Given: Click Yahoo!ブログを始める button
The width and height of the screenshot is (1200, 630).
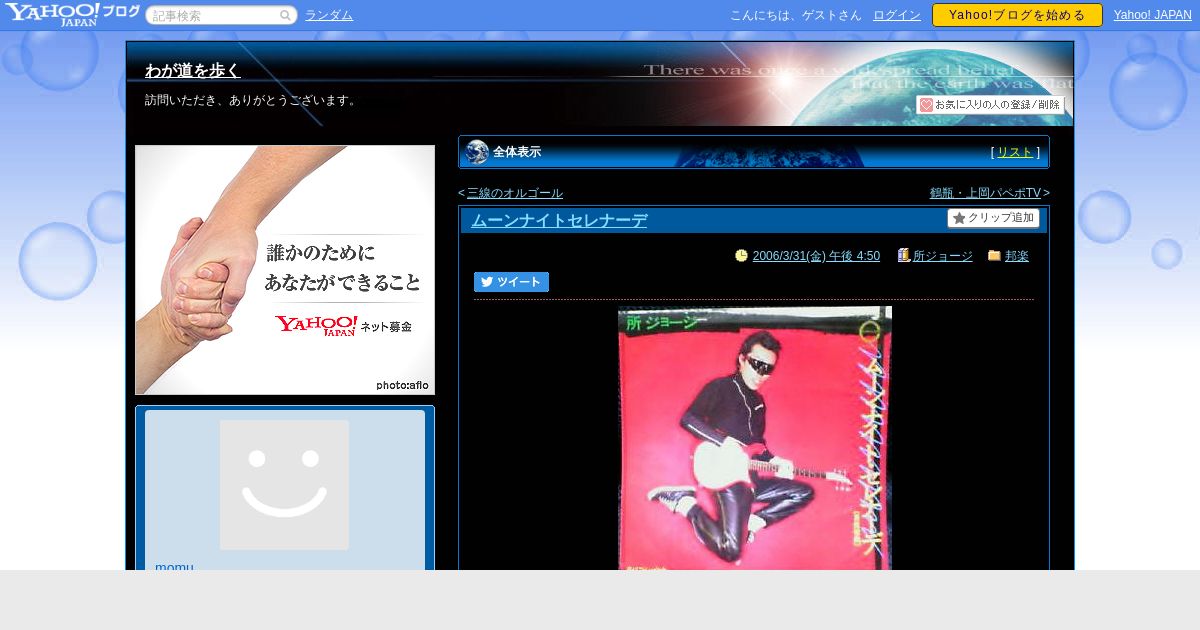Looking at the screenshot, I should [1017, 15].
